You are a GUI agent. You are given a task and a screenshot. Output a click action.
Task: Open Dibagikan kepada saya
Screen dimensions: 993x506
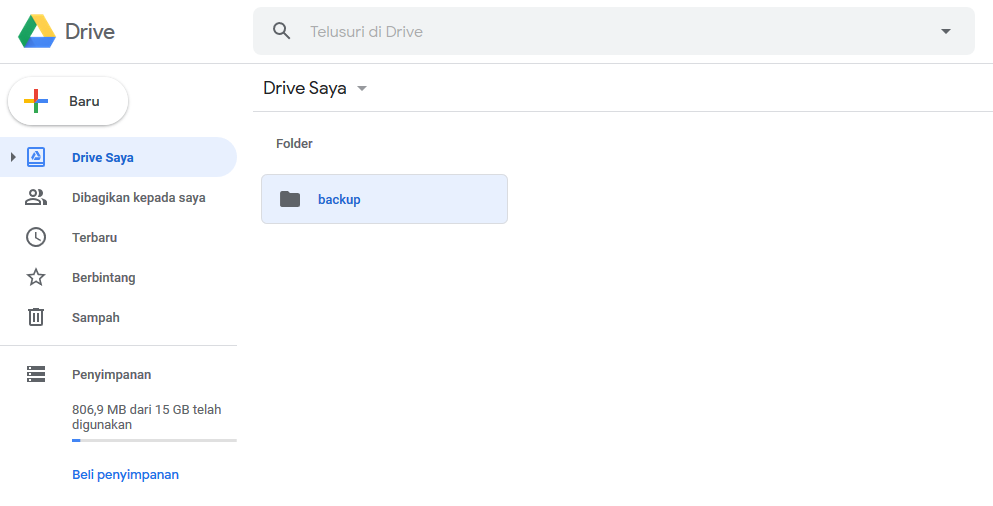click(x=139, y=198)
